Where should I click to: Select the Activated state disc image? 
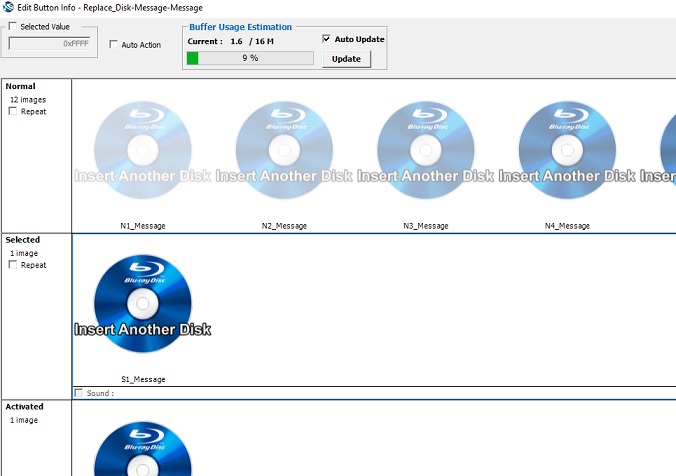(143, 448)
